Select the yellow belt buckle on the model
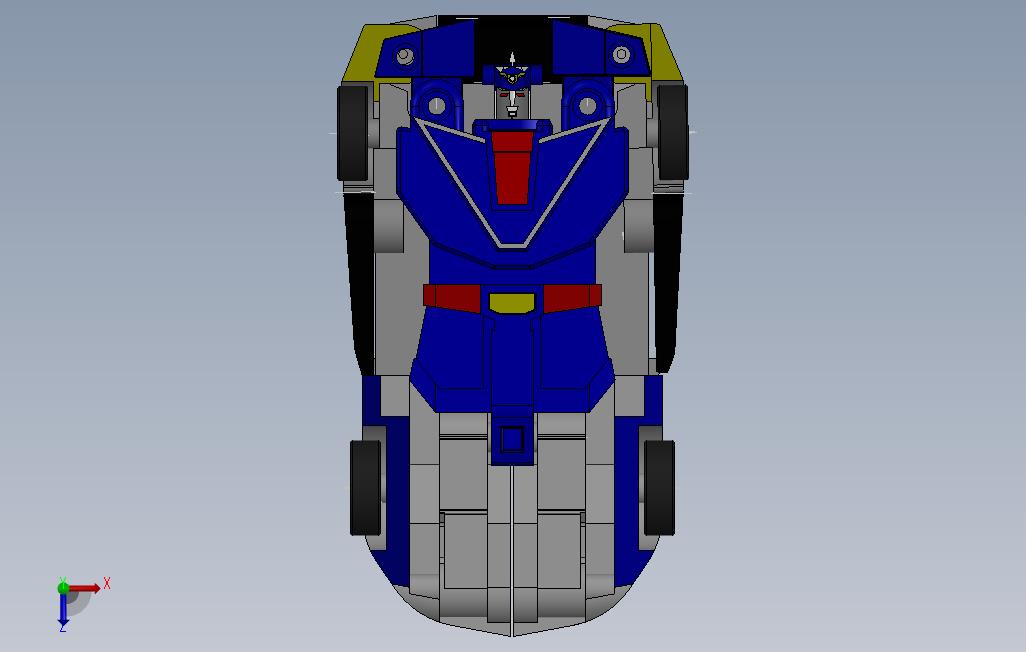The width and height of the screenshot is (1026, 652). pyautogui.click(x=512, y=303)
